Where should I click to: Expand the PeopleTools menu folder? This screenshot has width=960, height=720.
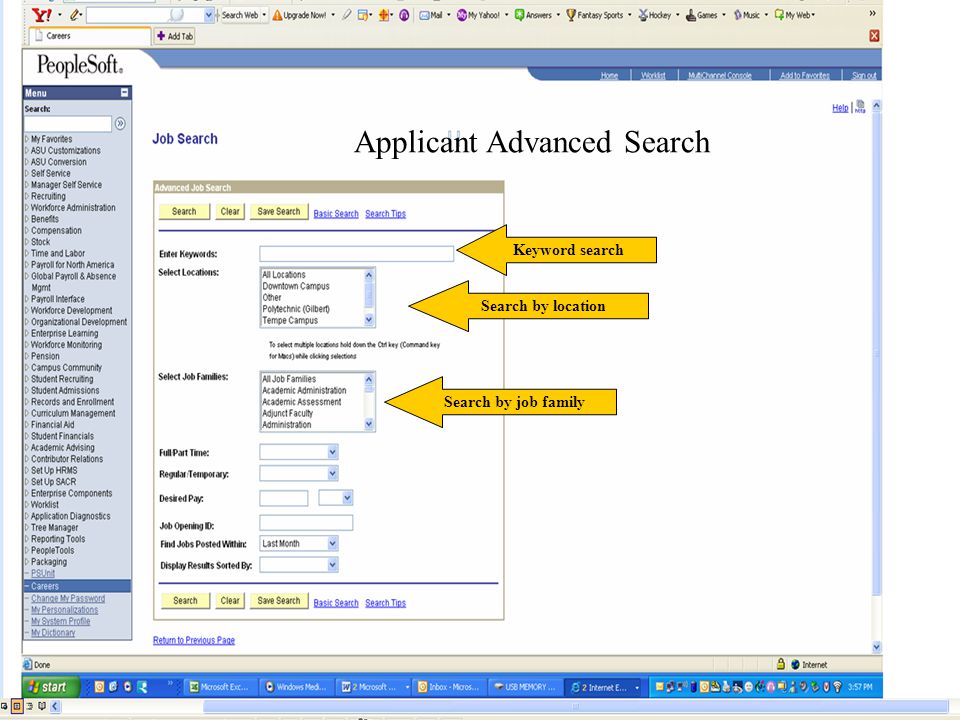[x=27, y=550]
